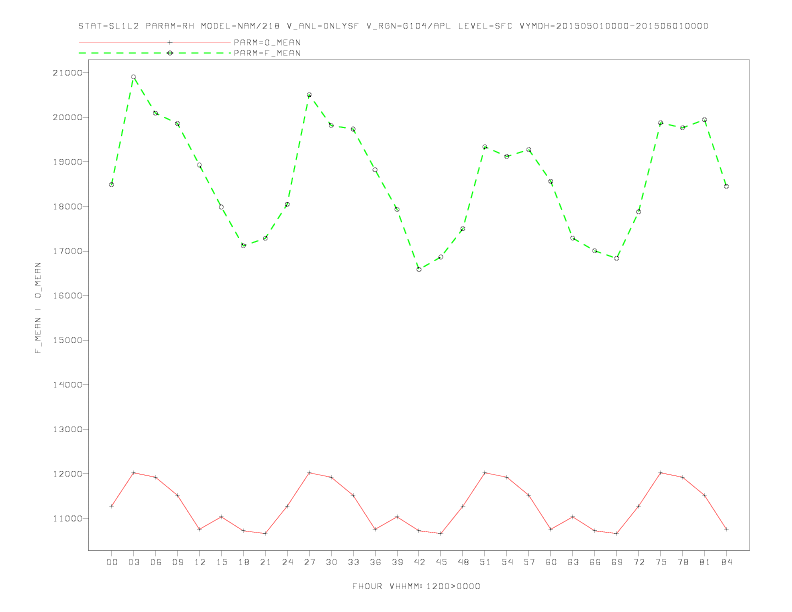Click the green F_MEAN marker at hour 51

(485, 147)
